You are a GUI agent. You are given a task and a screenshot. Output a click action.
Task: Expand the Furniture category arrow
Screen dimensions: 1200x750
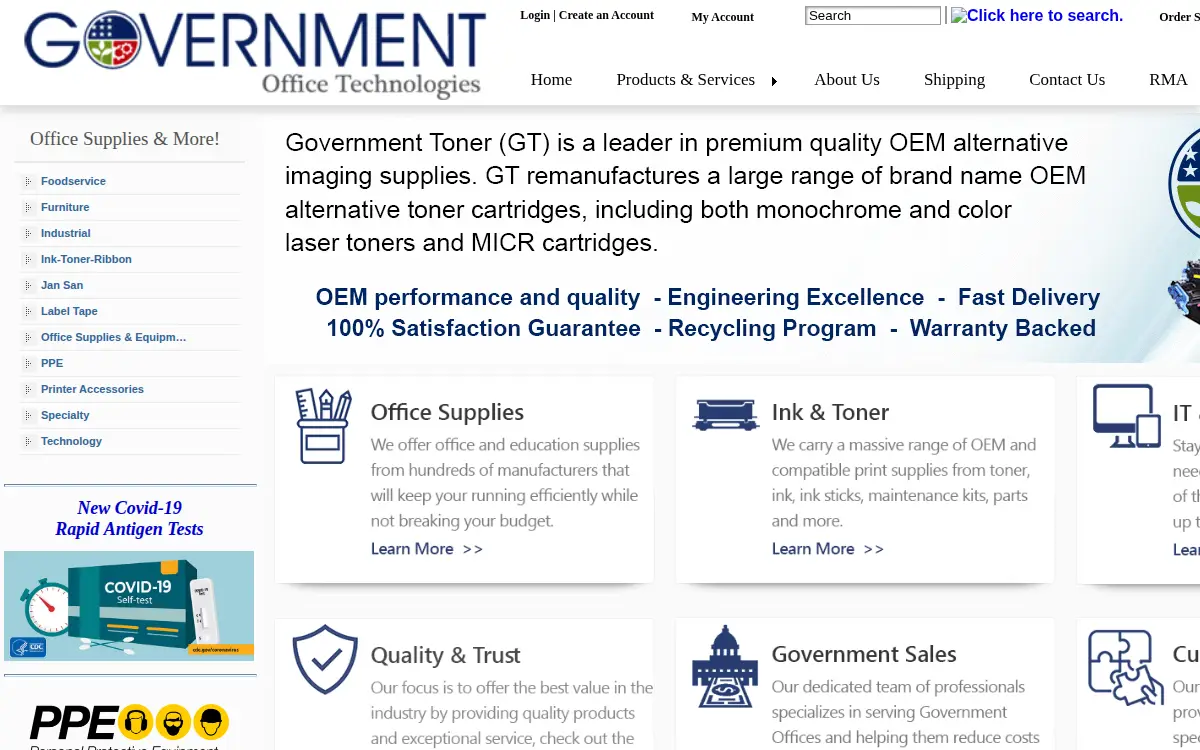(28, 208)
